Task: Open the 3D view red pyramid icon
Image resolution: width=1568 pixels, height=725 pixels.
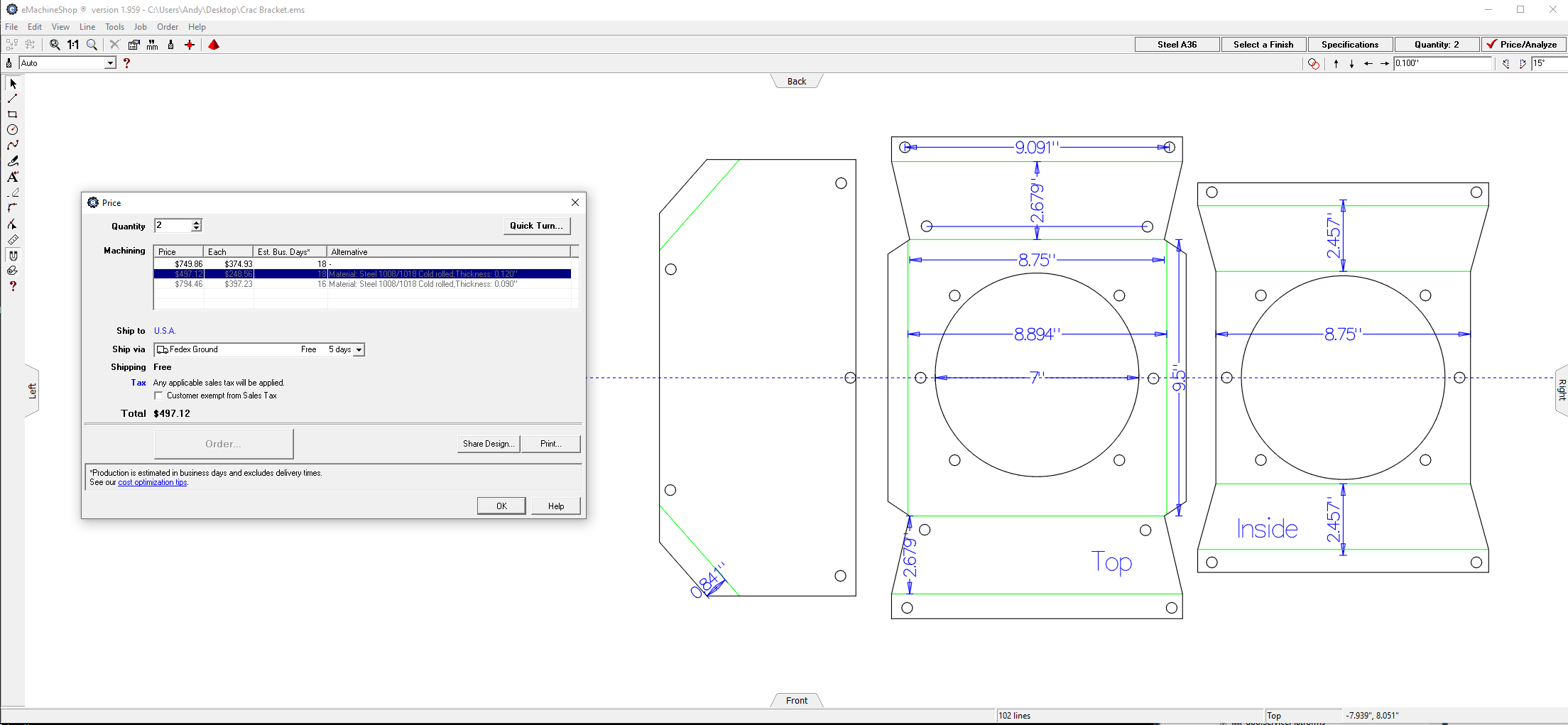Action: click(214, 45)
